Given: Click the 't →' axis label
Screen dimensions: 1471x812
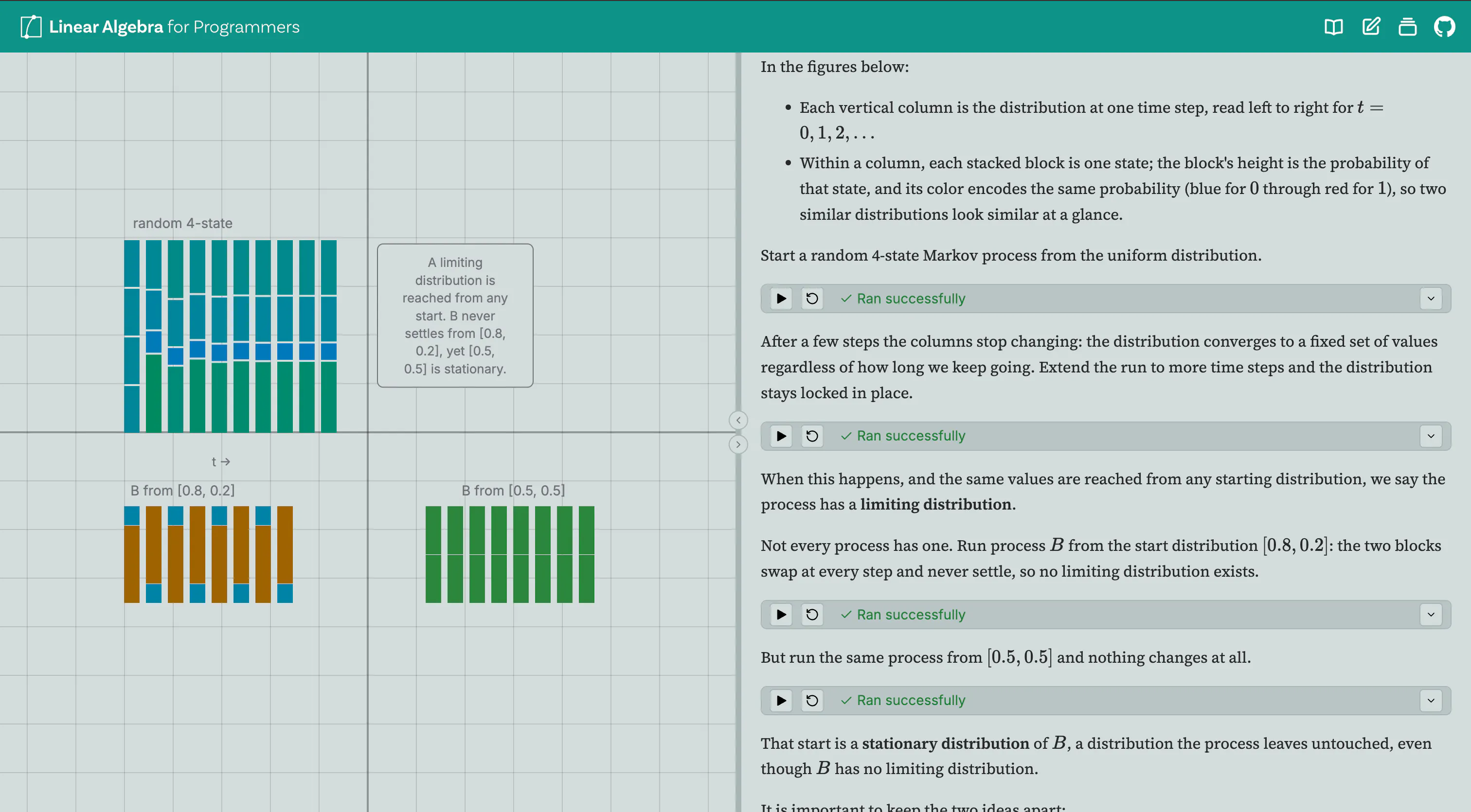Looking at the screenshot, I should pyautogui.click(x=220, y=461).
